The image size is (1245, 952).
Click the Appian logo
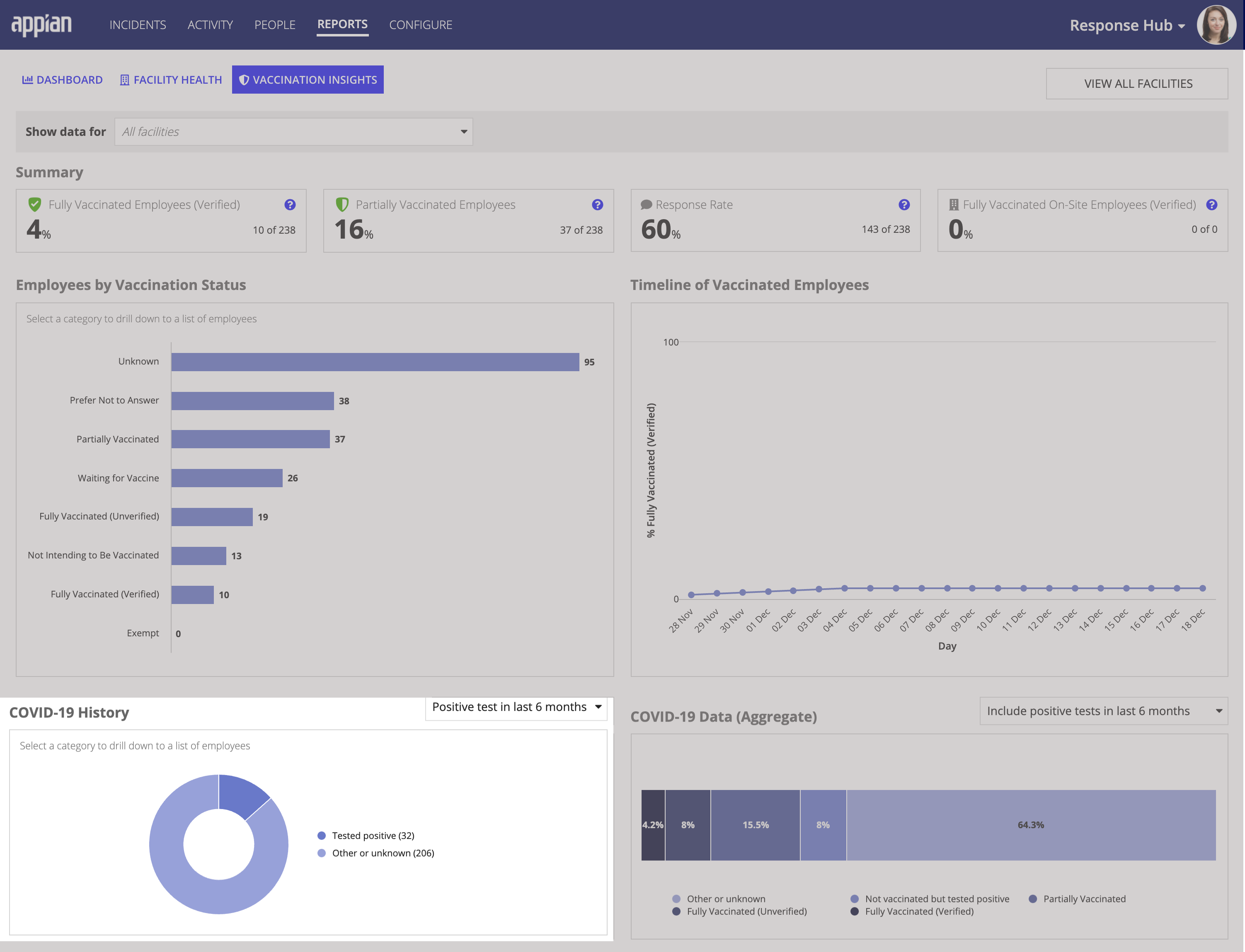(41, 25)
